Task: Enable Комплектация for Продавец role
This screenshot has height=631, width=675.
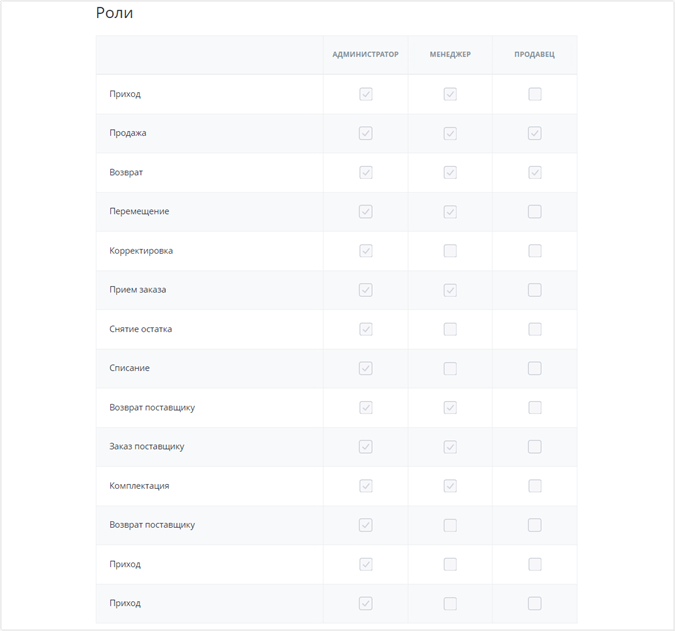Action: pyautogui.click(x=535, y=486)
